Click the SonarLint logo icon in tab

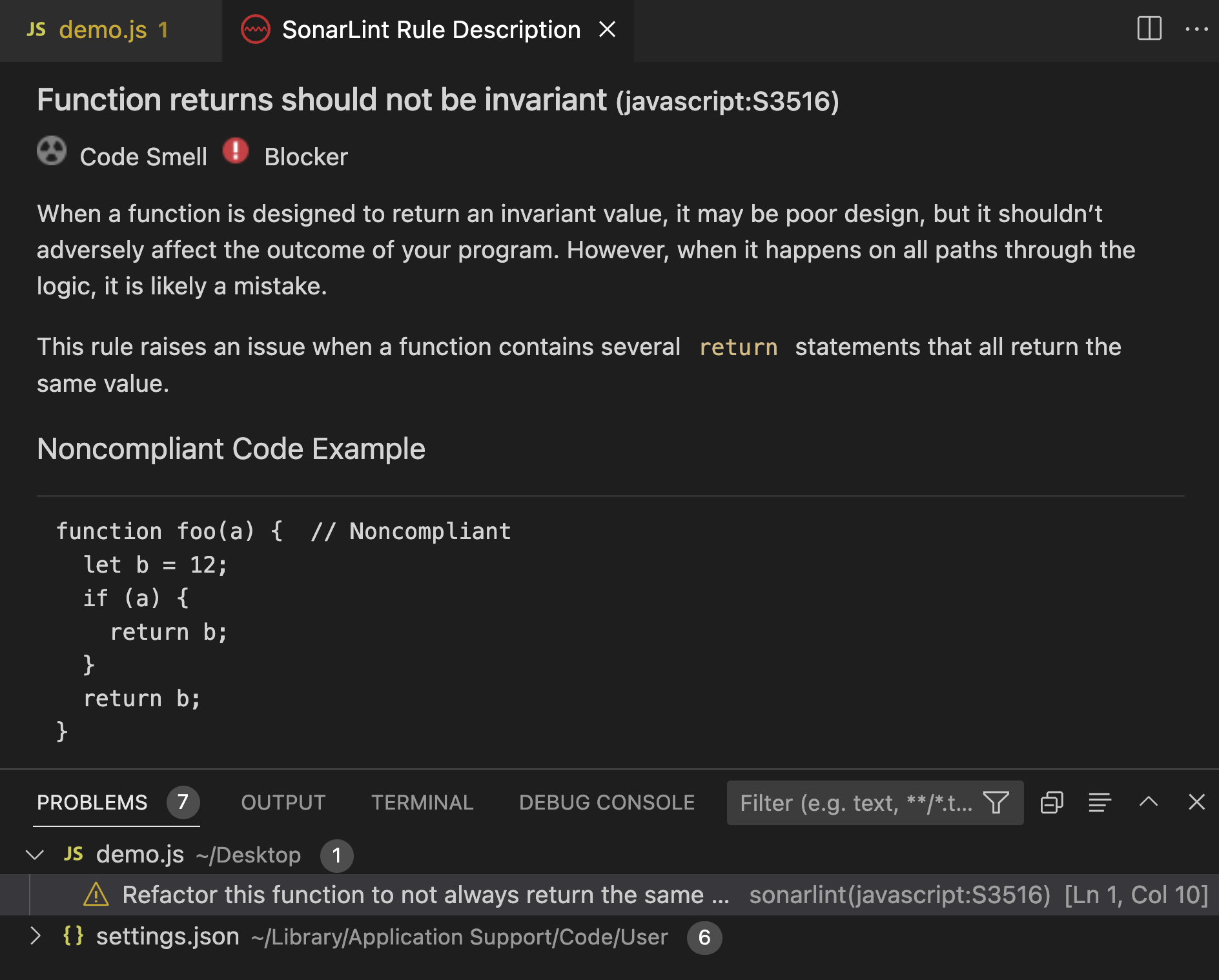255,30
